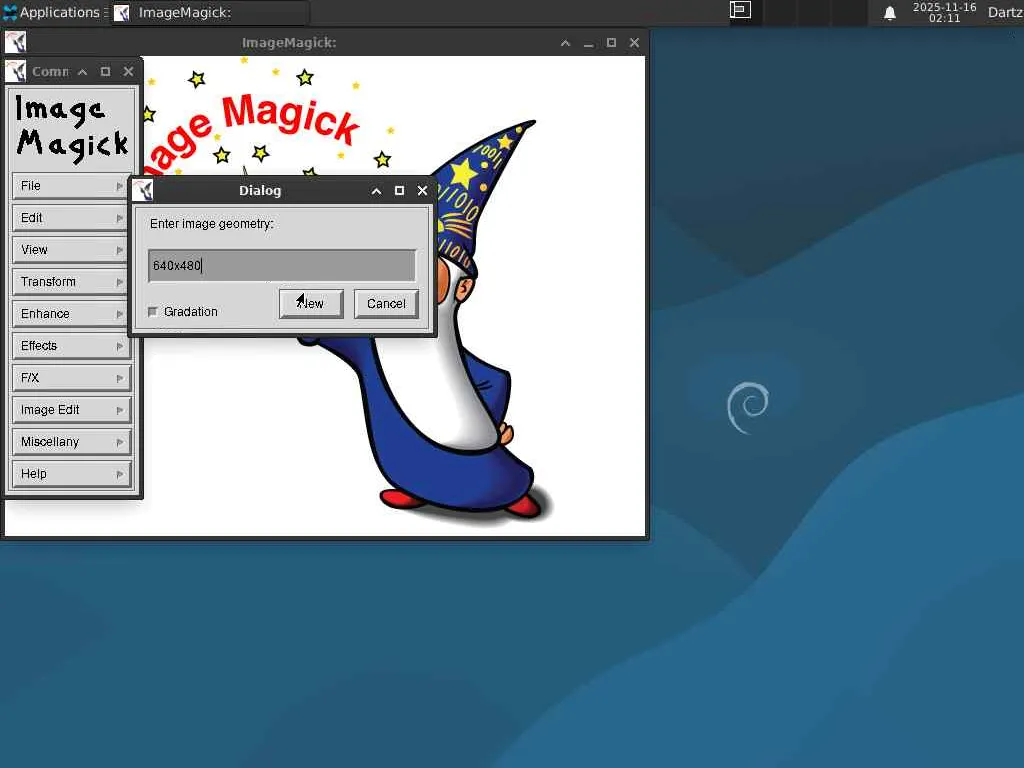This screenshot has width=1024, height=768.
Task: Close the Commands window
Action: pos(129,71)
